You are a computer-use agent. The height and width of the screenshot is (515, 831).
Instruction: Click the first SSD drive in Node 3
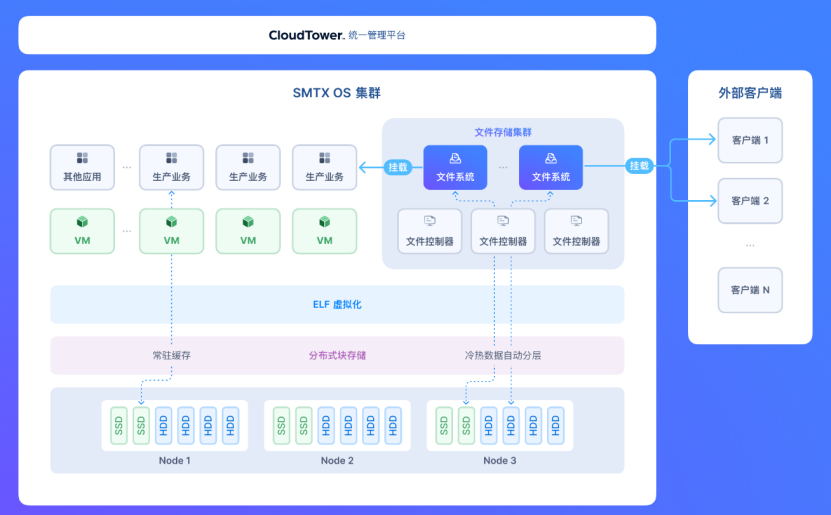coord(444,425)
